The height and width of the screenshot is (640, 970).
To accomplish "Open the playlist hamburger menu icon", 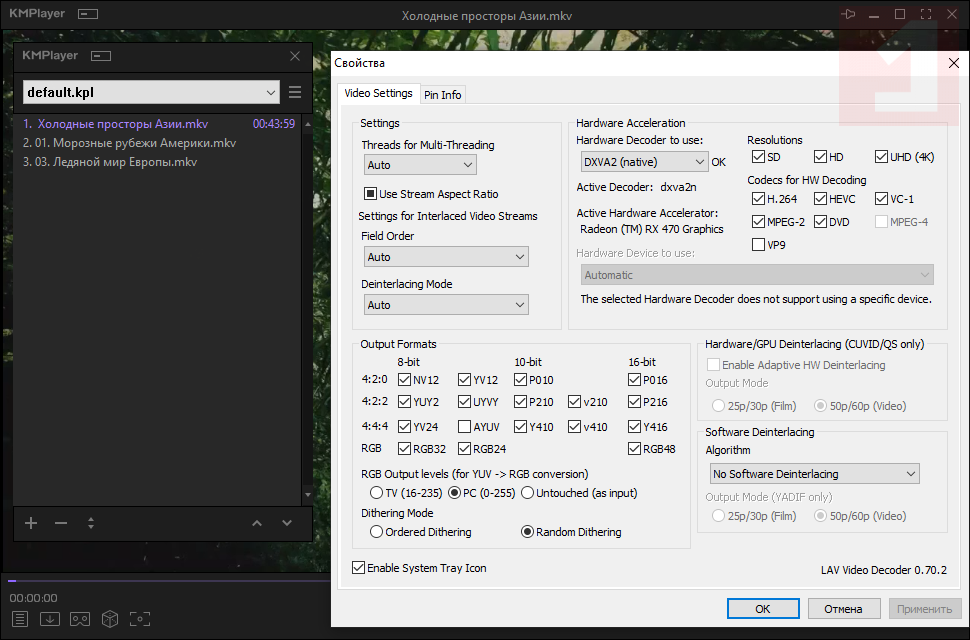I will point(295,93).
